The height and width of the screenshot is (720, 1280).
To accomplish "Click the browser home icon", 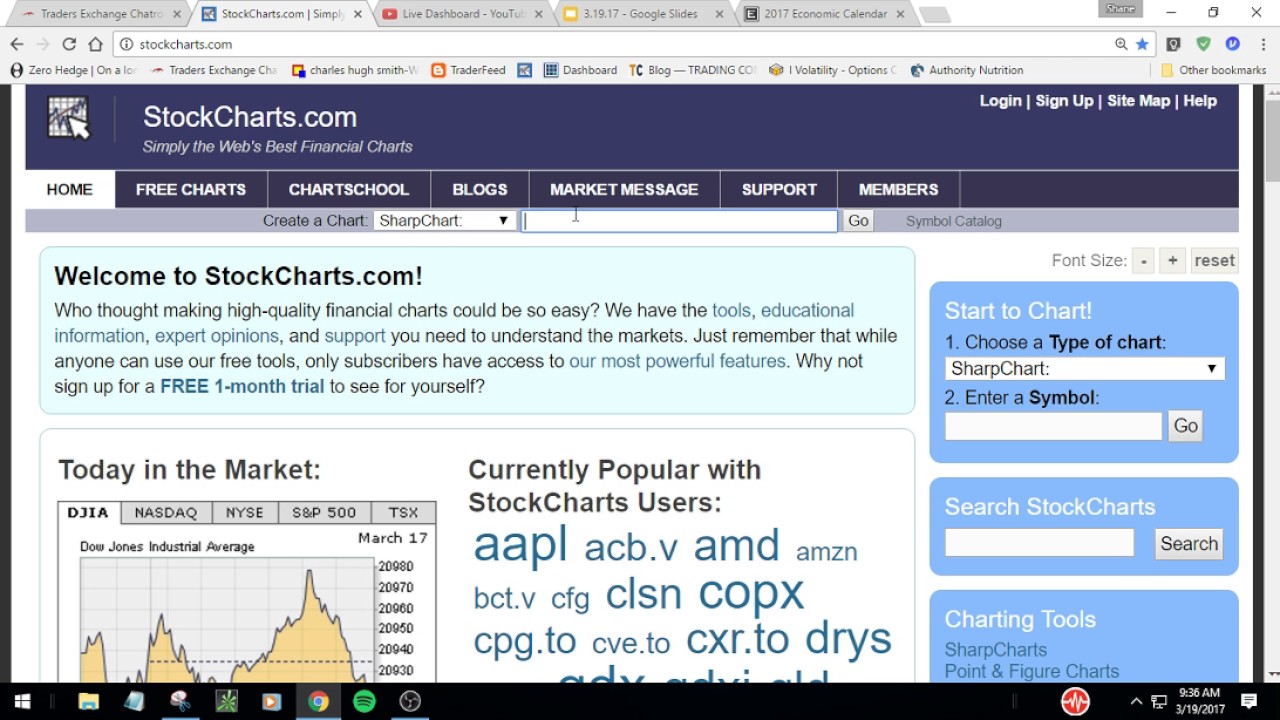I will tap(95, 44).
